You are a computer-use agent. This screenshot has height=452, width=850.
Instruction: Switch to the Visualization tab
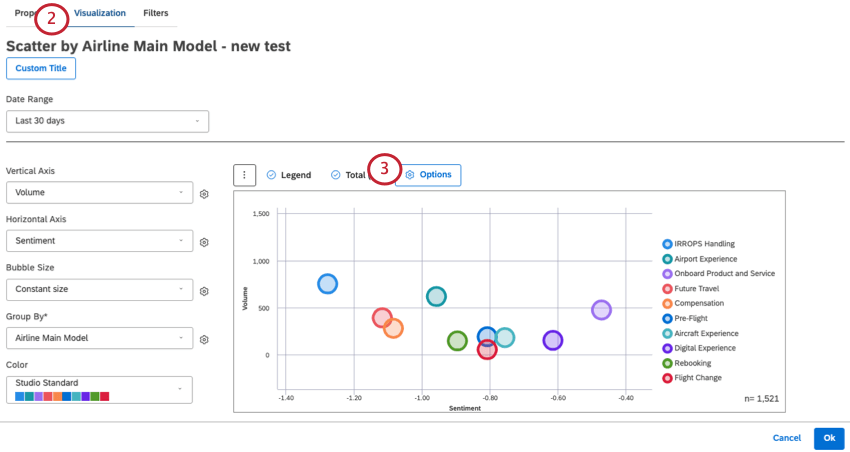(100, 13)
